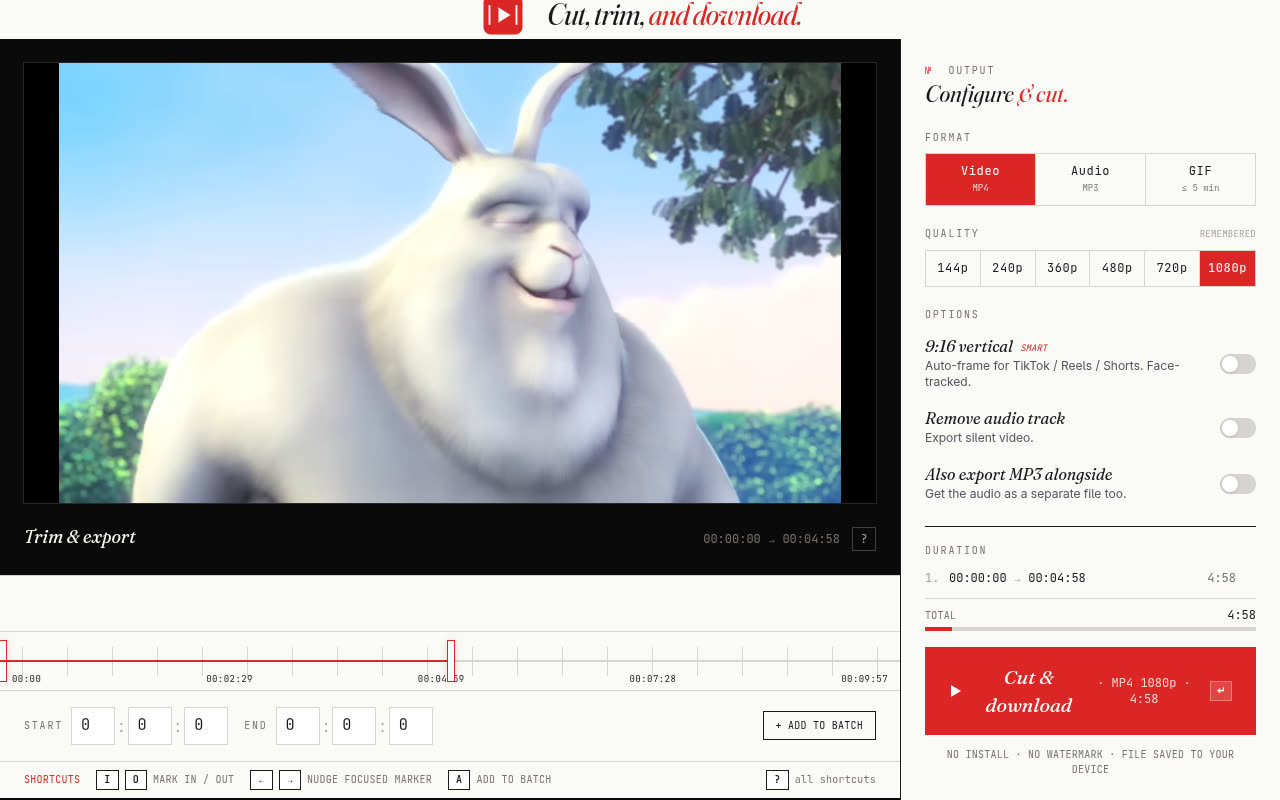Select the end trim handle on timeline
The height and width of the screenshot is (800, 1280).
click(451, 661)
